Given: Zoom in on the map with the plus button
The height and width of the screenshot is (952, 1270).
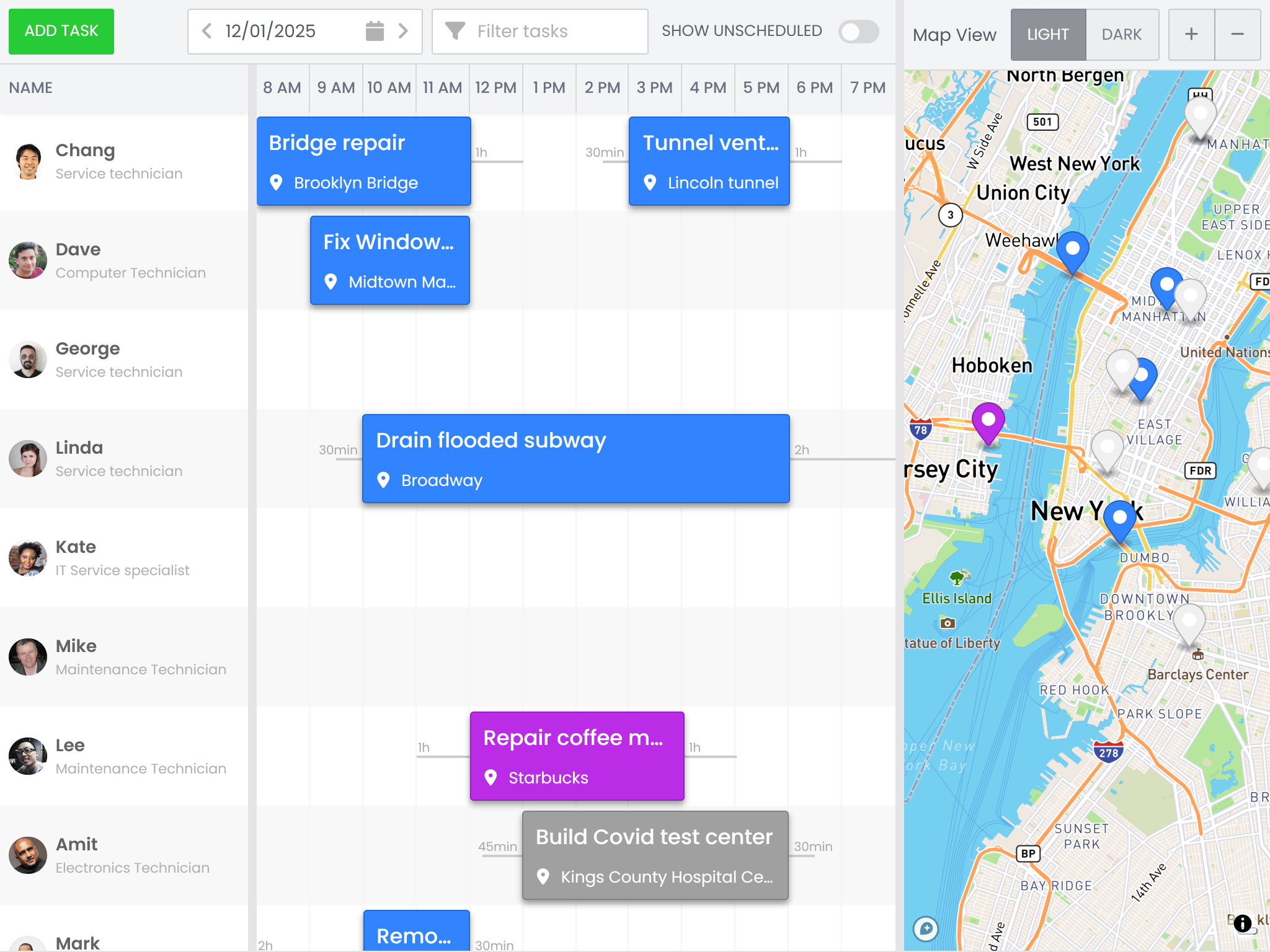Looking at the screenshot, I should 1192,34.
